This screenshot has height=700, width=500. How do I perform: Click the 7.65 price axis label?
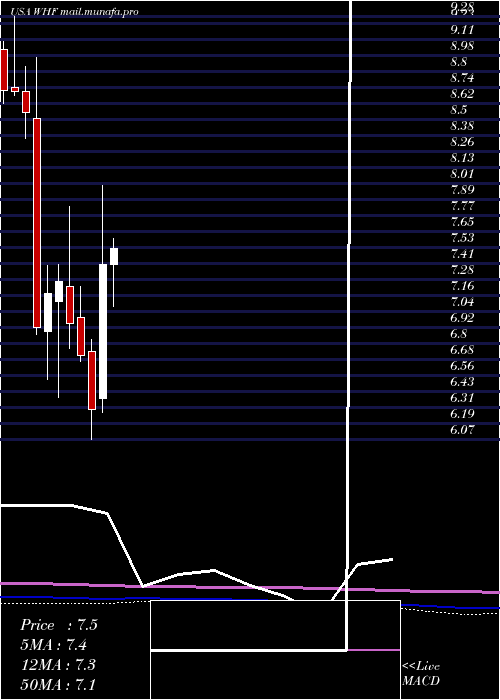462,222
